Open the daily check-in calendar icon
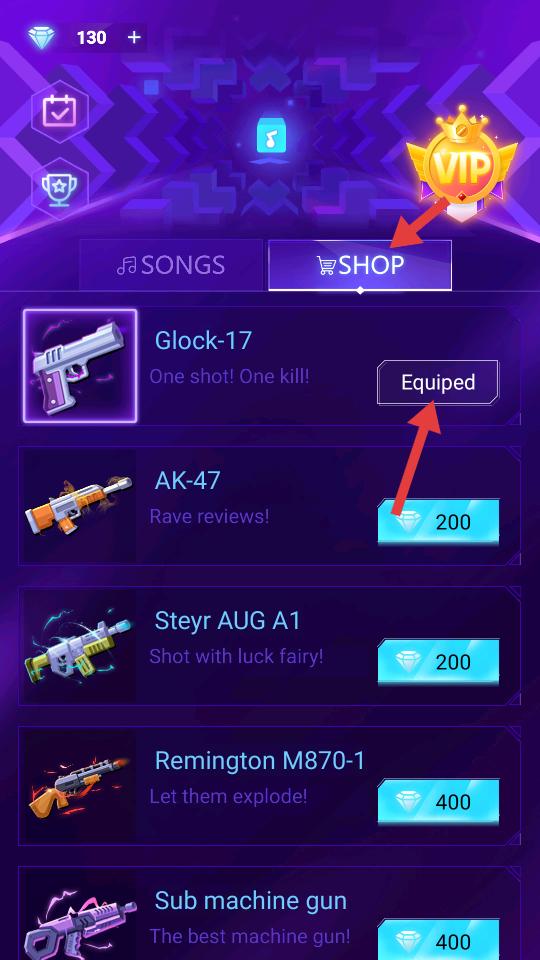 [59, 111]
